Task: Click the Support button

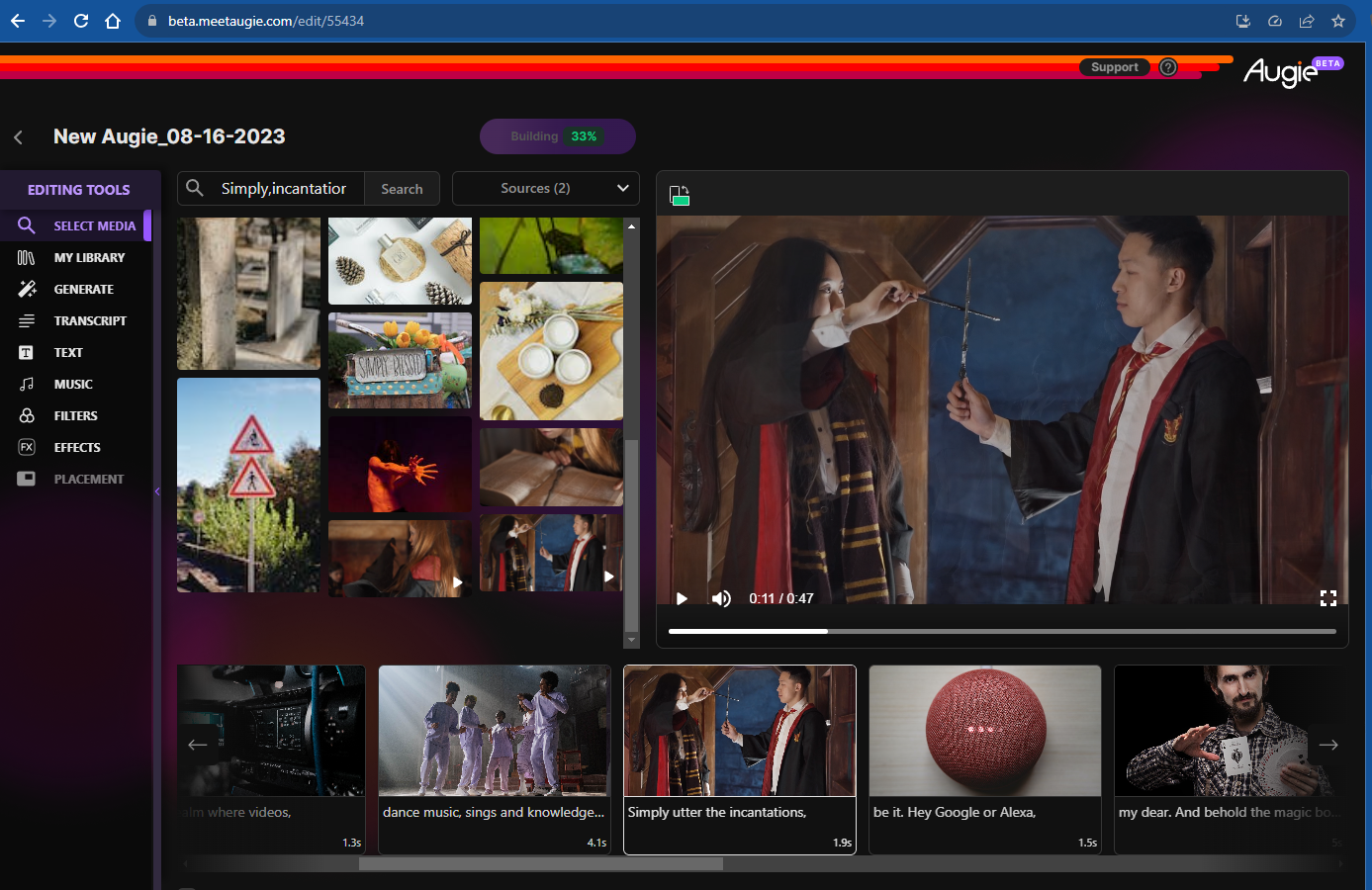Action: [x=1114, y=67]
